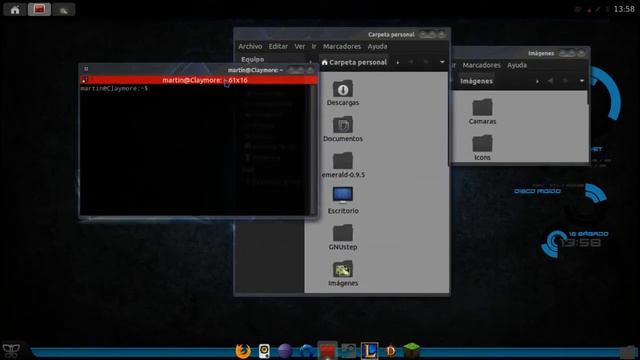Open Ir menu
This screenshot has height=360, width=640.
[x=314, y=47]
